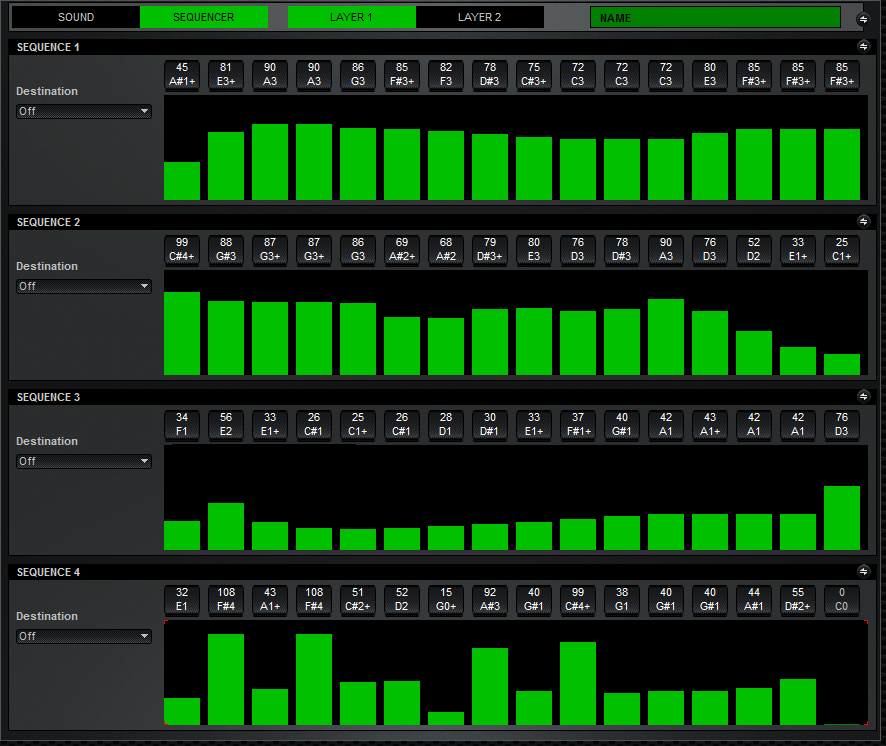Switch to the SOUND tab
The image size is (886, 746).
click(x=75, y=17)
